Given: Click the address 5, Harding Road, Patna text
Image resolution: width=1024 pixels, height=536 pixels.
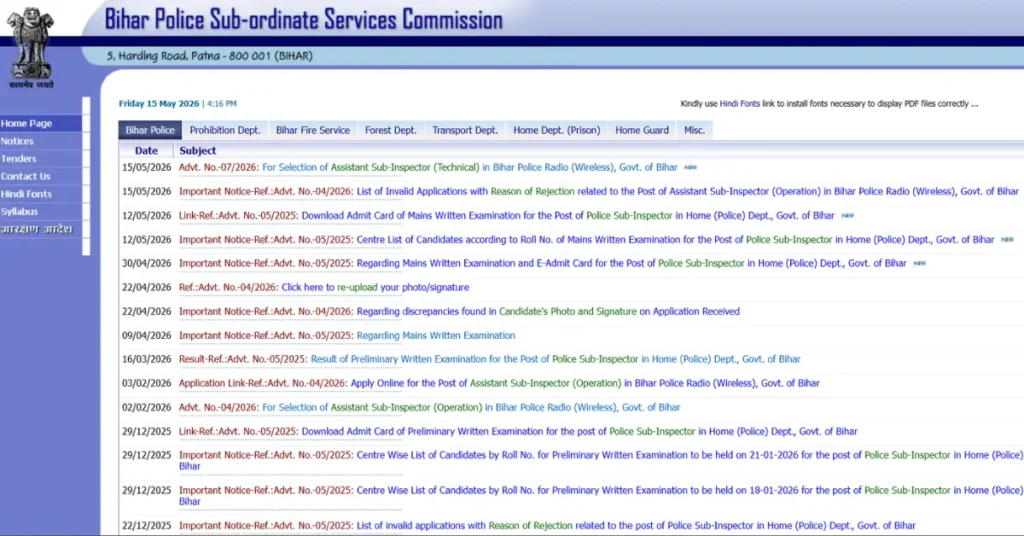Looking at the screenshot, I should [x=210, y=56].
